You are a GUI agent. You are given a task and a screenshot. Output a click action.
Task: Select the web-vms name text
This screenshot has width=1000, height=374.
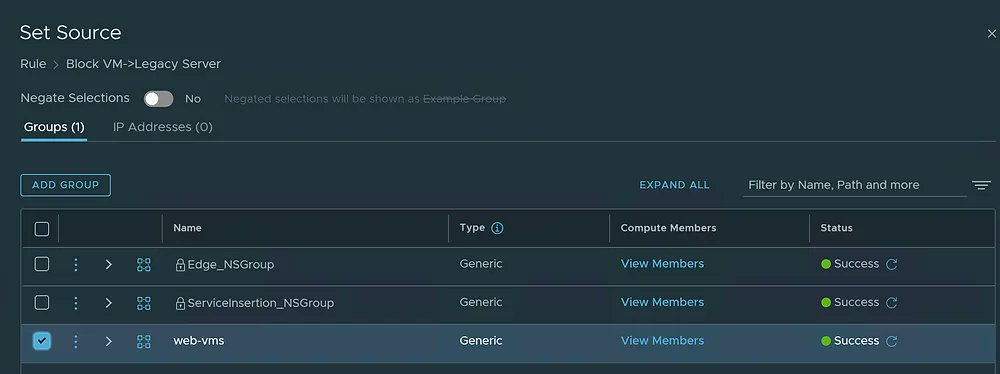(199, 341)
